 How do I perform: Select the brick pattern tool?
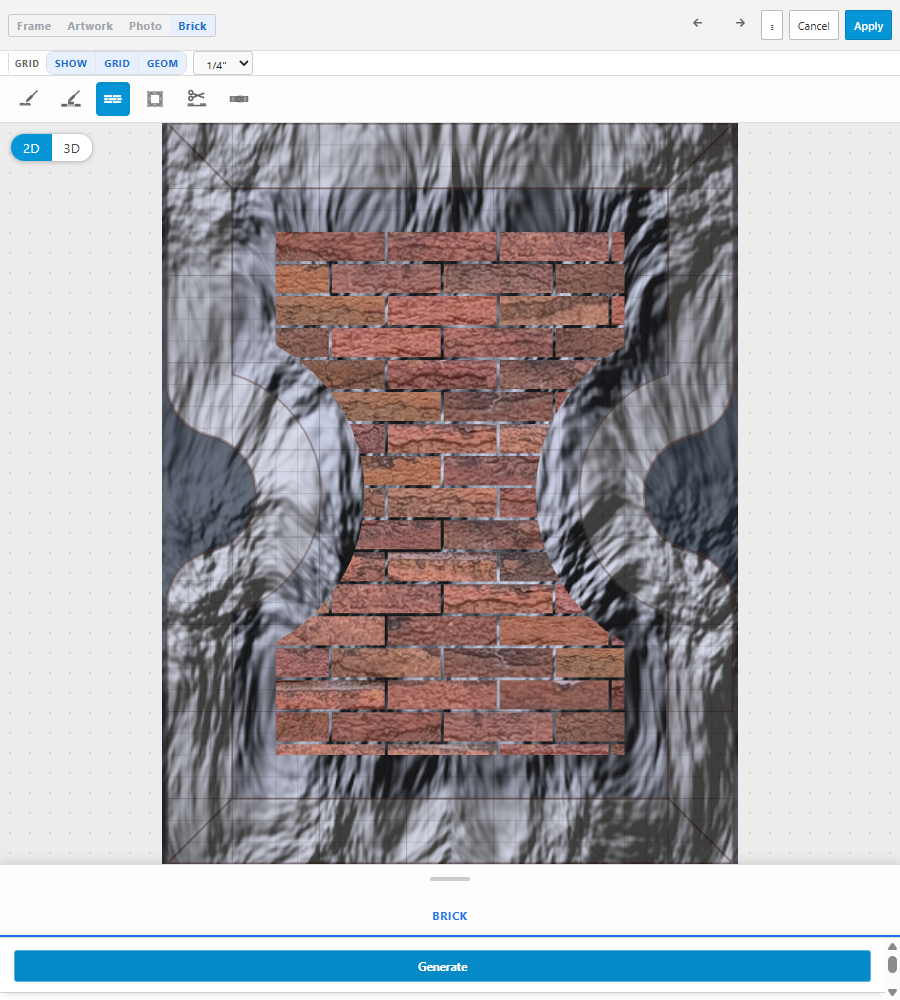point(113,99)
